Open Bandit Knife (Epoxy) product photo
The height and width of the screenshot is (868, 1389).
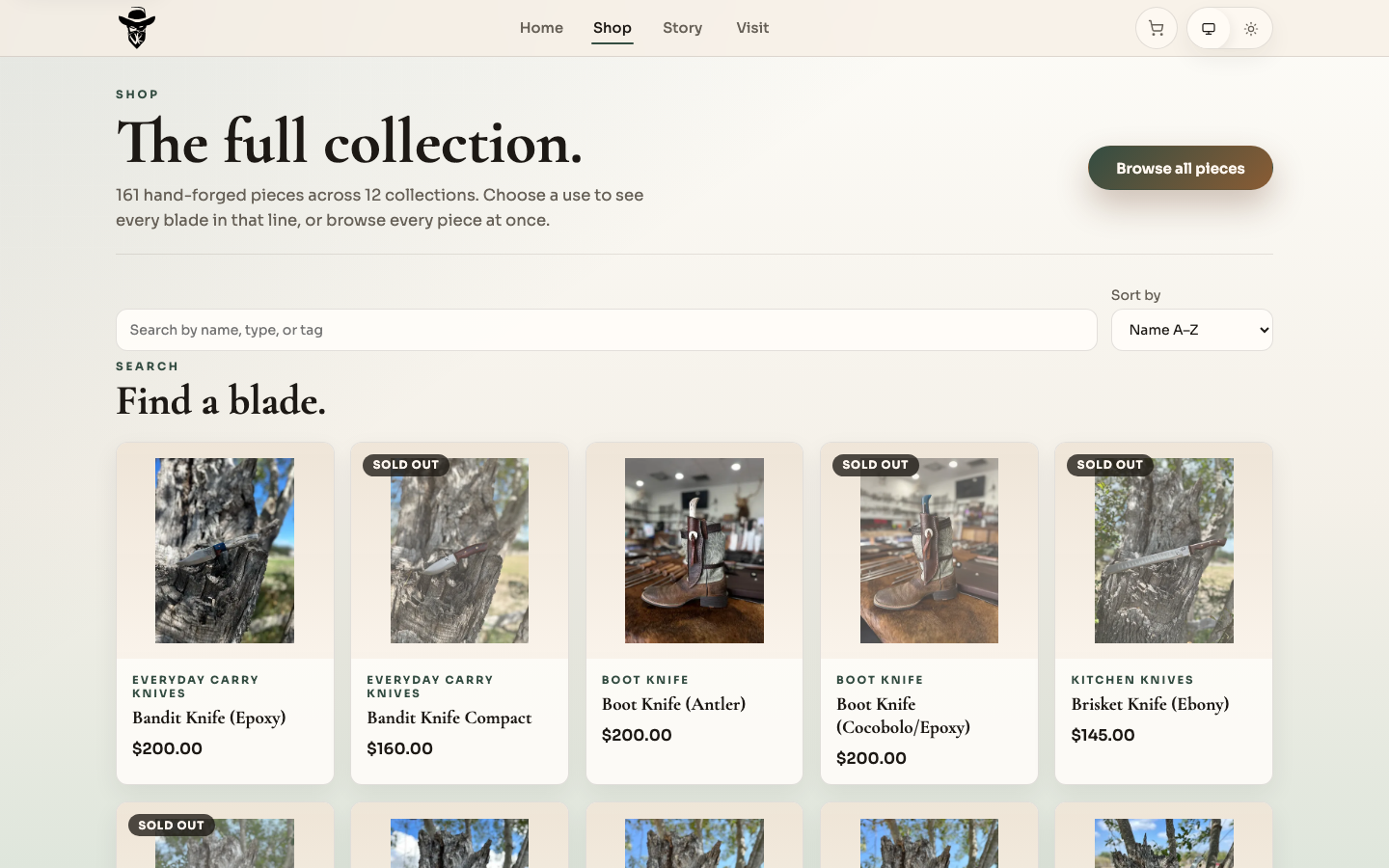point(225,551)
